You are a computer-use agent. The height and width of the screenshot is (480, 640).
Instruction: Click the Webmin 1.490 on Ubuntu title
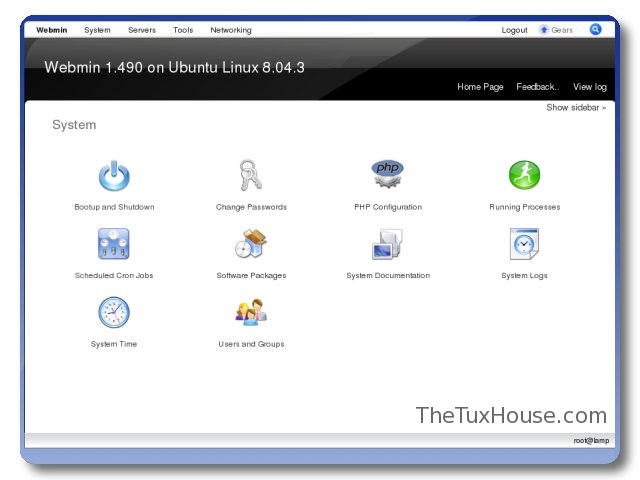click(x=174, y=67)
